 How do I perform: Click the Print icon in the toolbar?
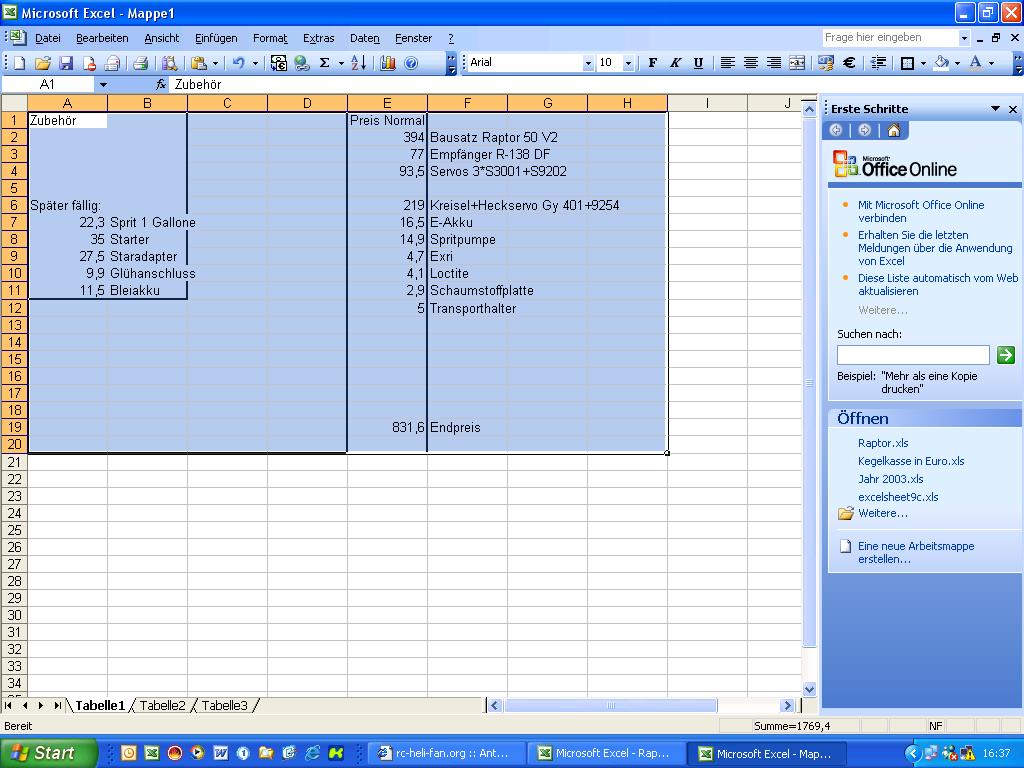tap(140, 63)
